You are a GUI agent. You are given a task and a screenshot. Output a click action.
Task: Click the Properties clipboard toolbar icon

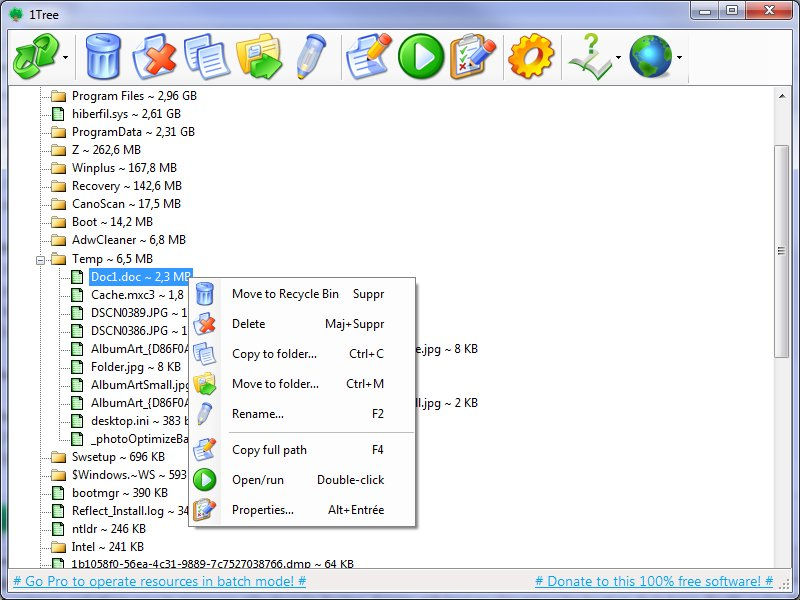pos(472,57)
